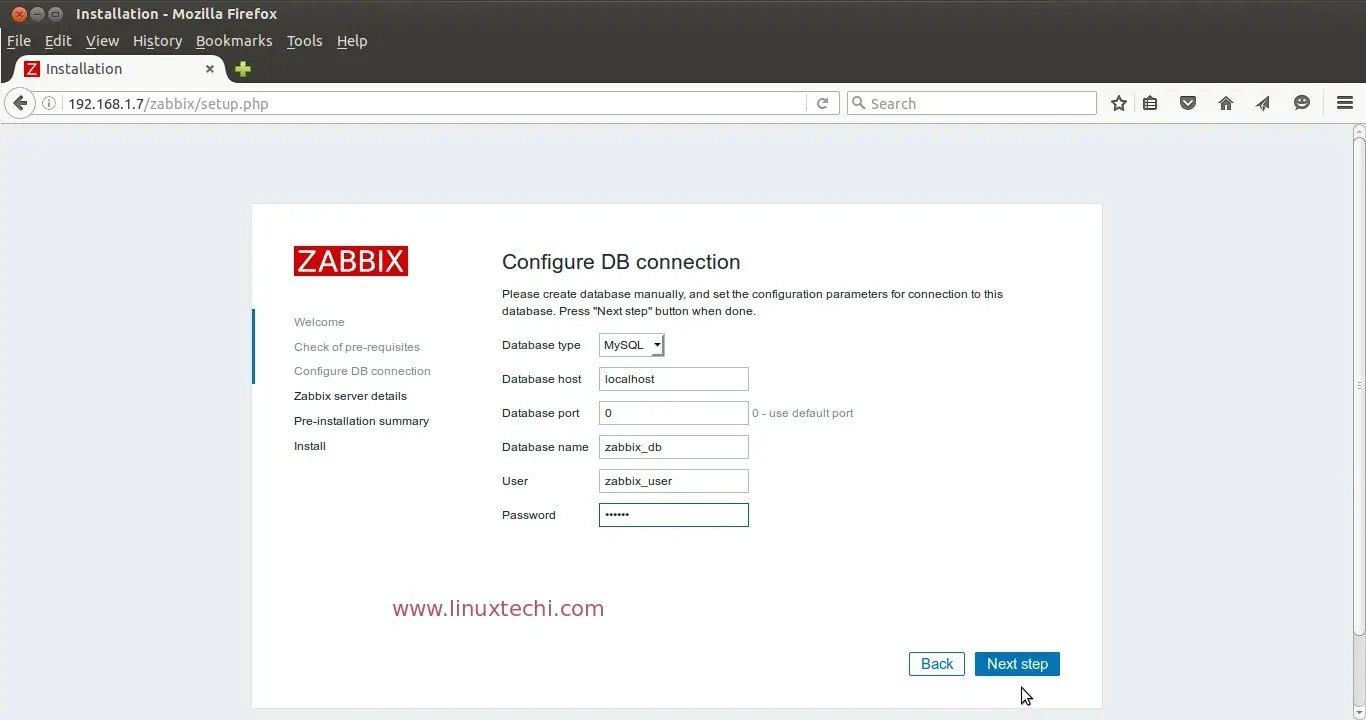Viewport: 1366px width, 720px height.
Task: Open the File menu
Action: (x=19, y=41)
